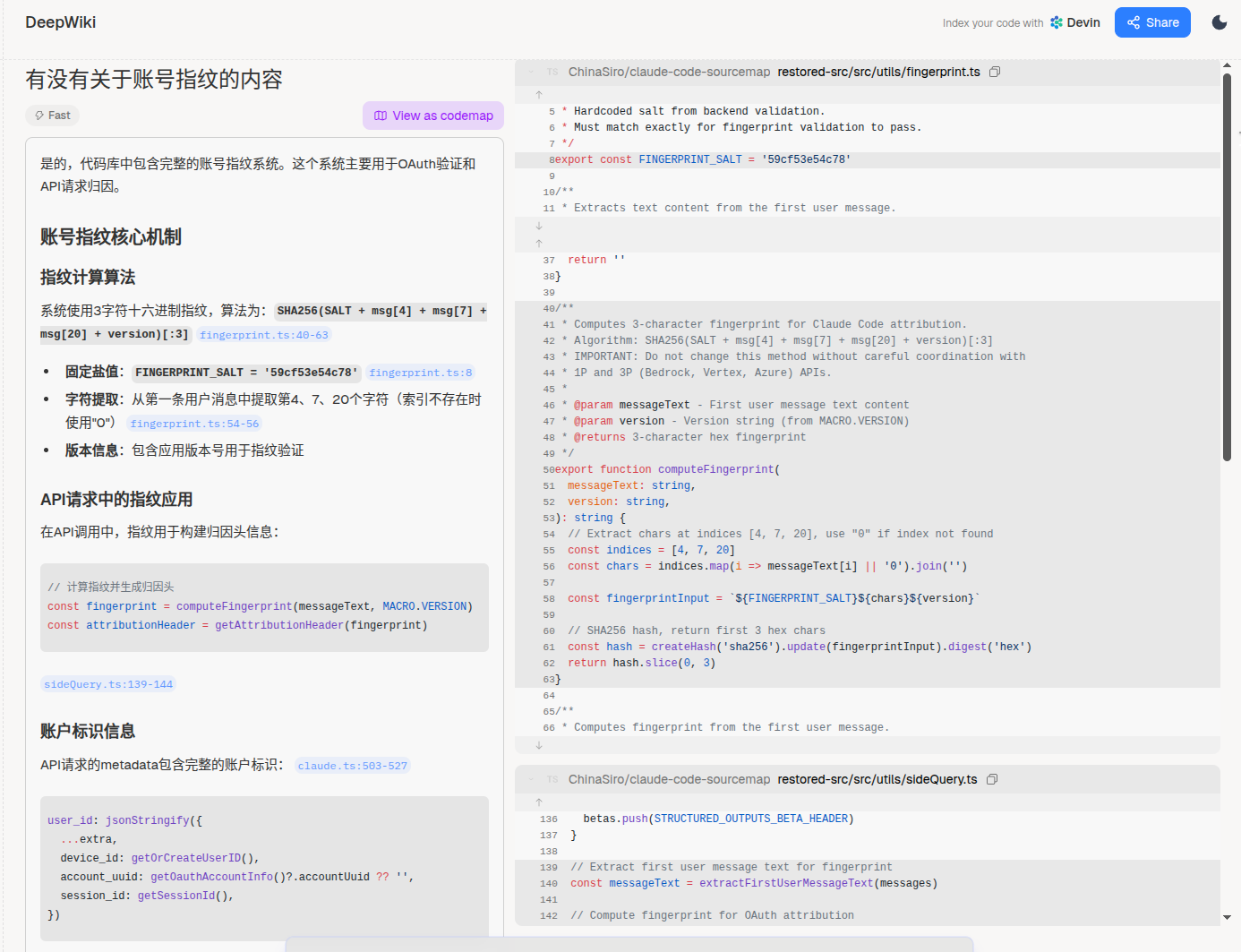This screenshot has width=1241, height=952.
Task: Click the Share button
Action: (1152, 22)
